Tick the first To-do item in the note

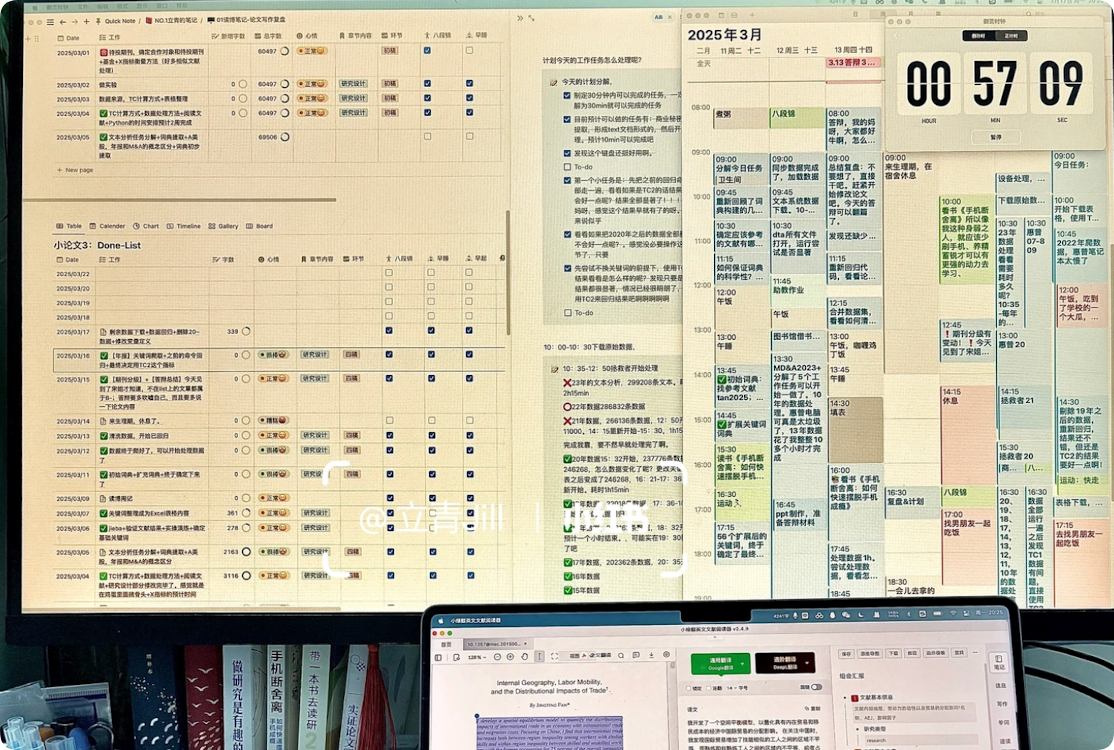(567, 167)
